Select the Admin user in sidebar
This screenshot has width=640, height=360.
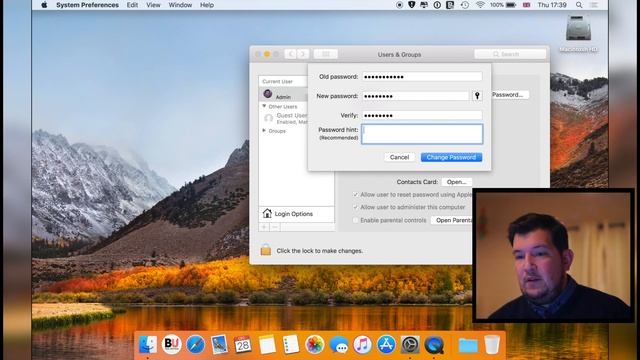[x=283, y=95]
